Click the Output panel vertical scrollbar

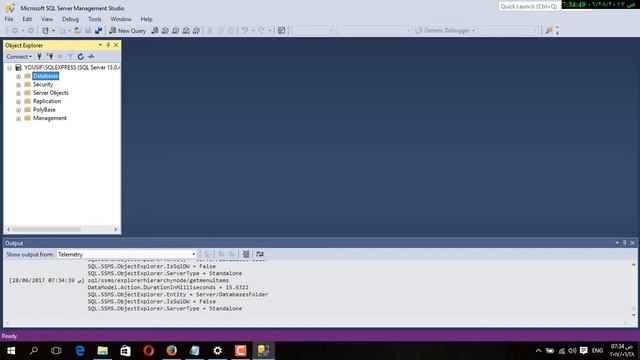[633, 290]
